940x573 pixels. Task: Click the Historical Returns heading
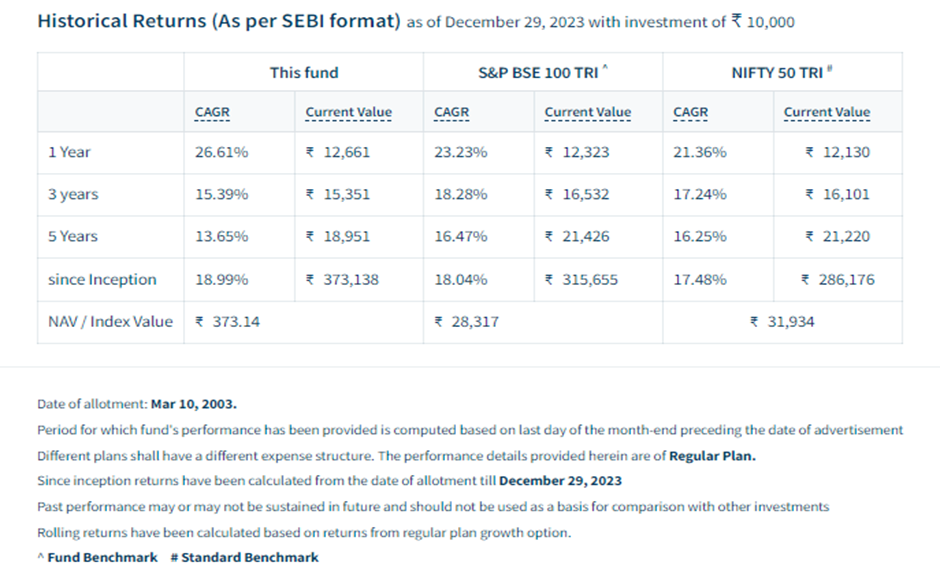click(218, 21)
